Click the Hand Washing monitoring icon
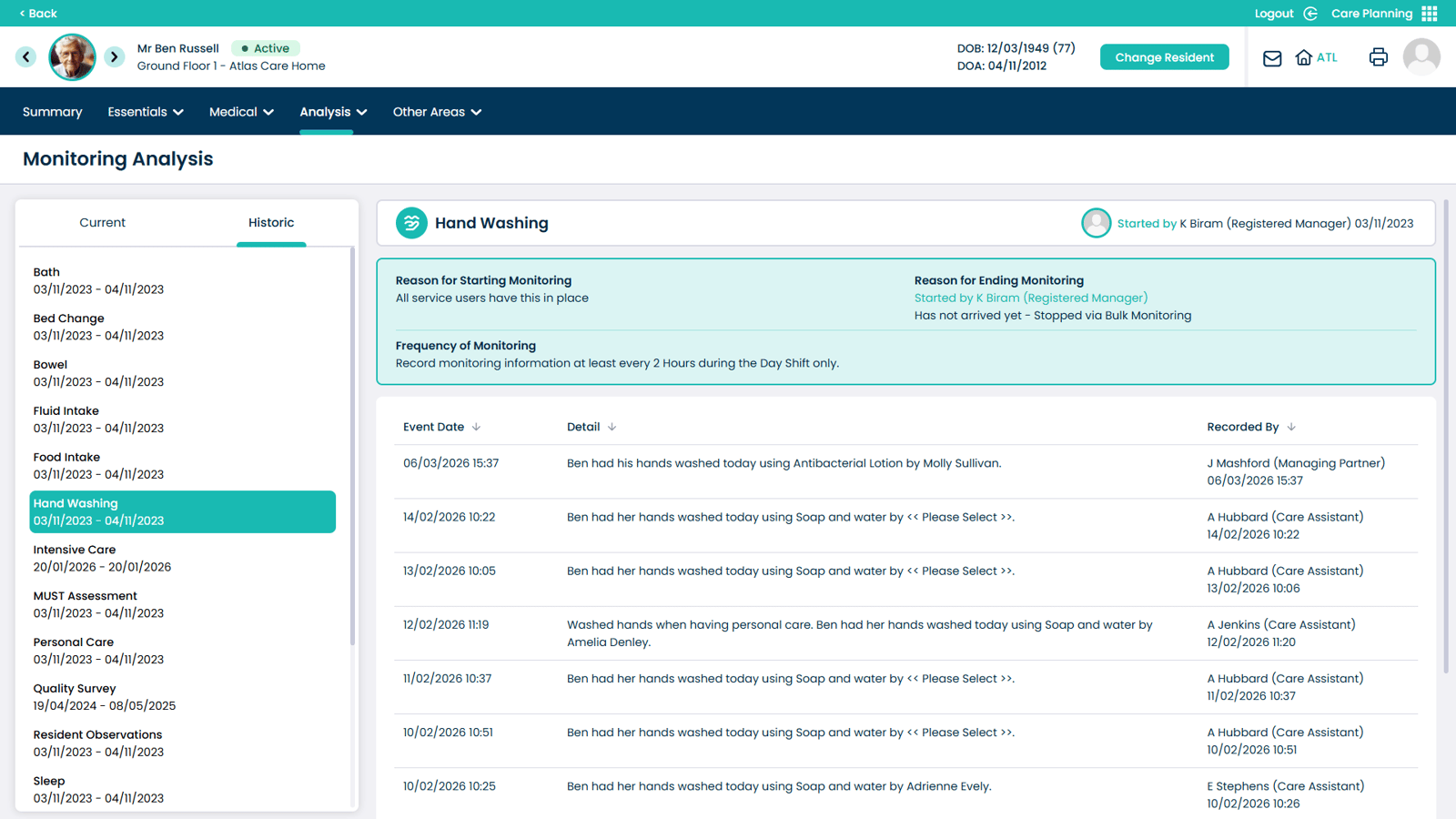Screen dimensions: 1456x819 pyautogui.click(x=411, y=223)
